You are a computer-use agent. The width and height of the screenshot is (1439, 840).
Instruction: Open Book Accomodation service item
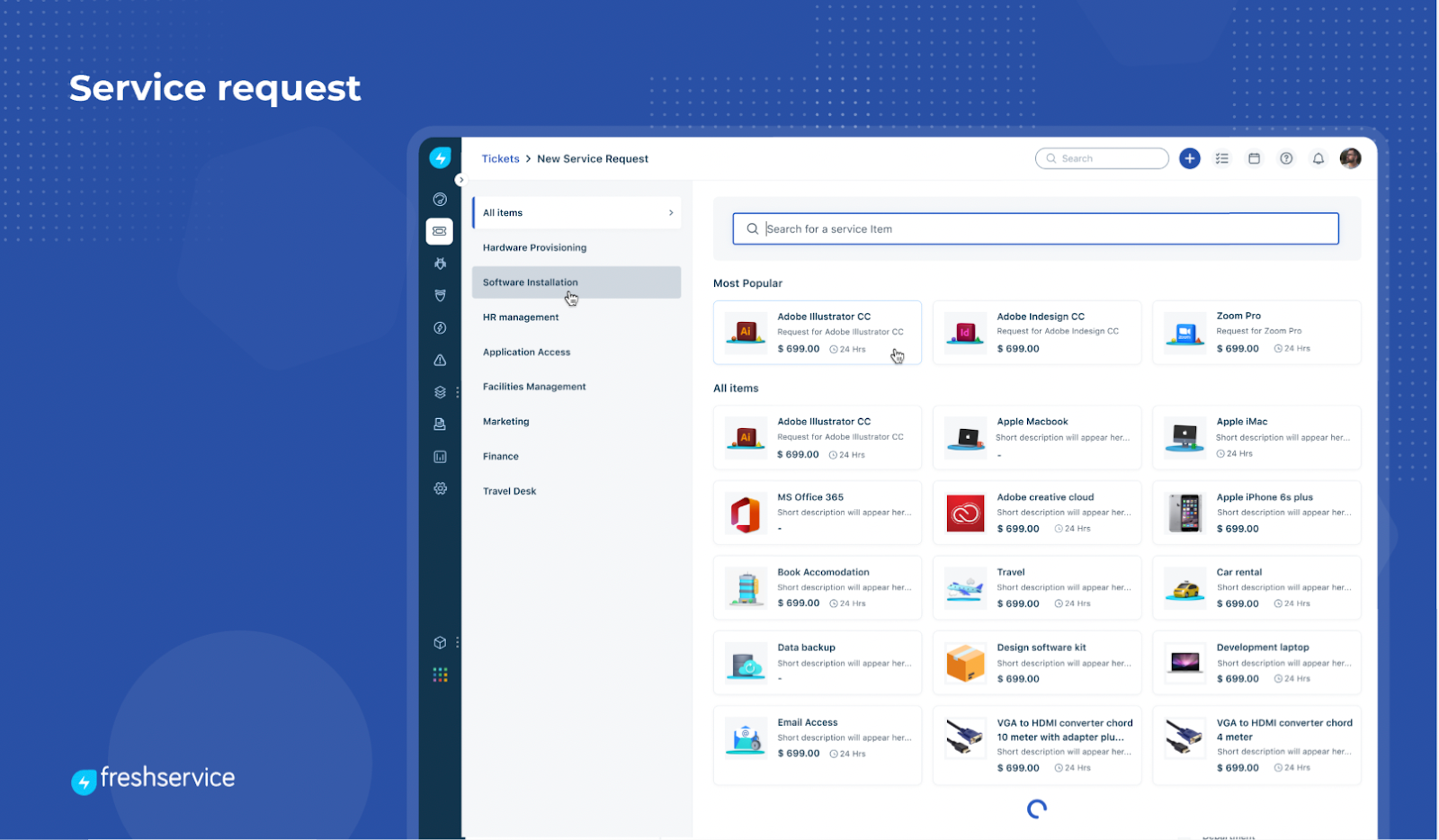(x=818, y=588)
